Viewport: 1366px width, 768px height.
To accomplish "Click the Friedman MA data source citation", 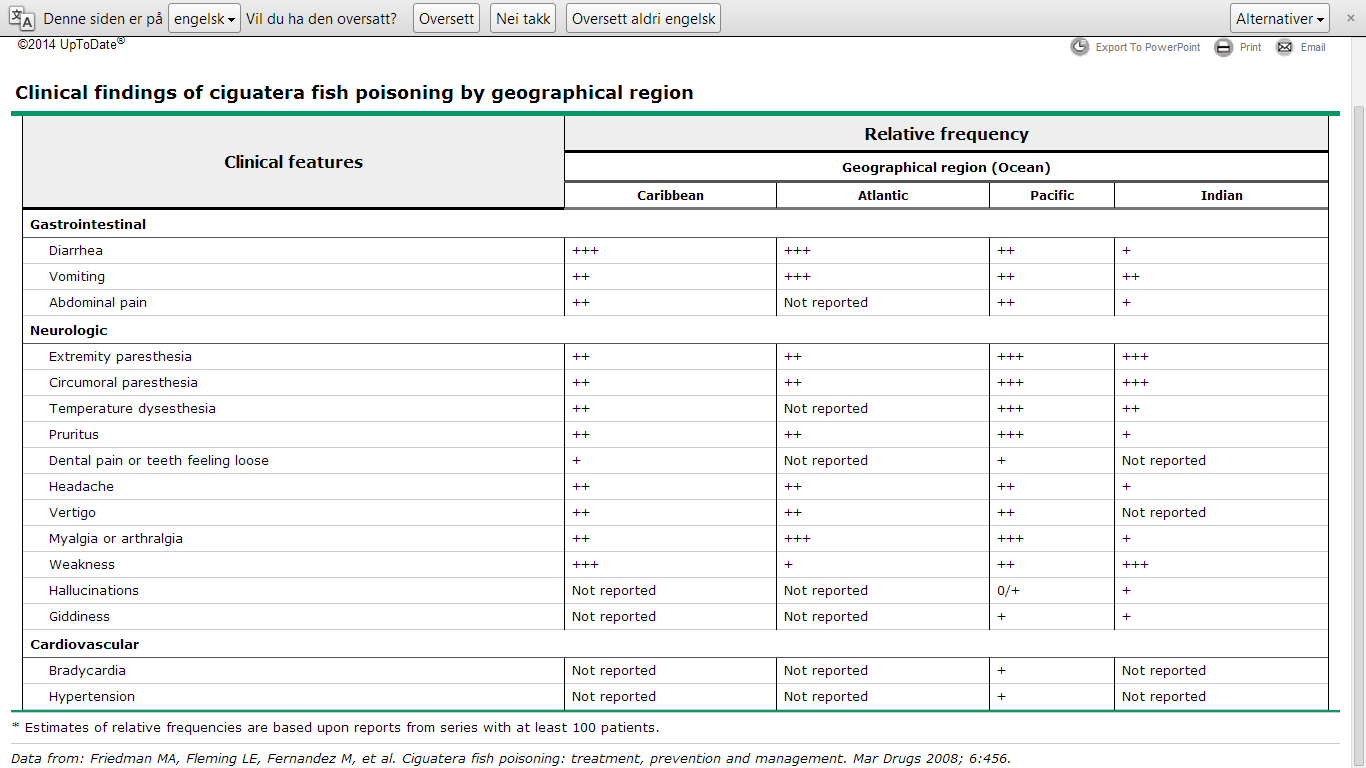I will (511, 758).
